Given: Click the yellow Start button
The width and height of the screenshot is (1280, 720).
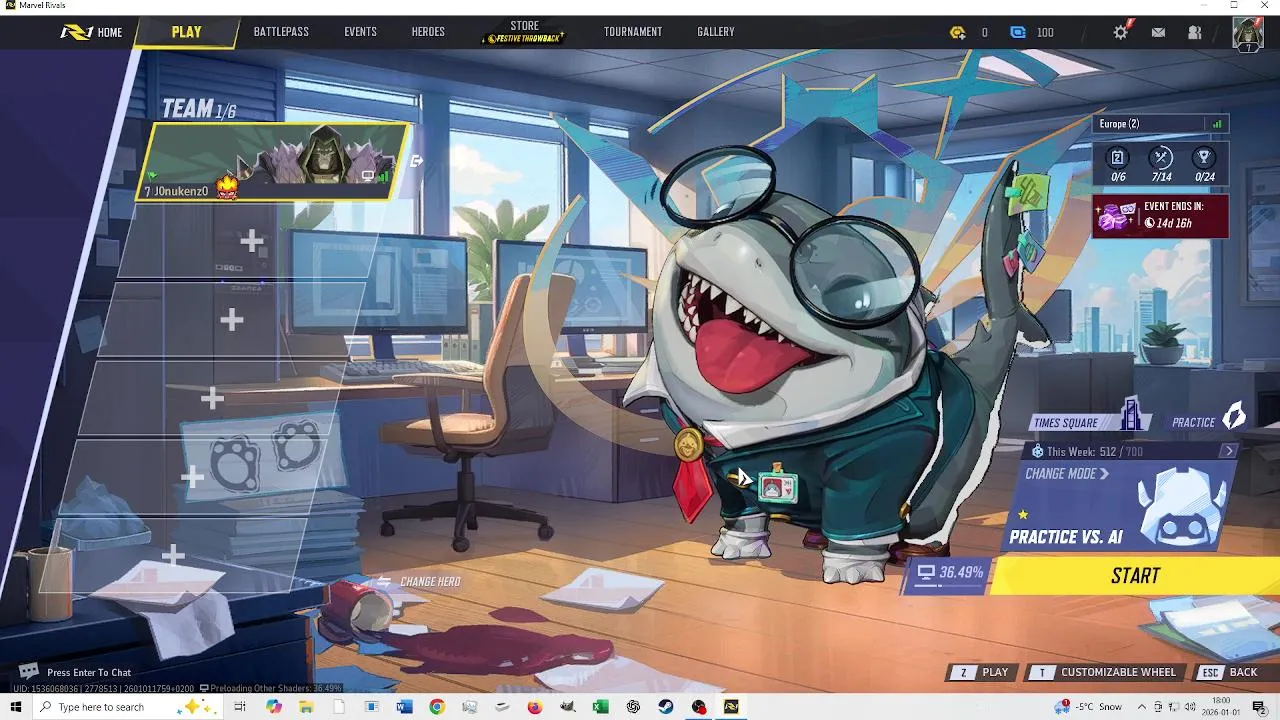Looking at the screenshot, I should click(x=1135, y=575).
